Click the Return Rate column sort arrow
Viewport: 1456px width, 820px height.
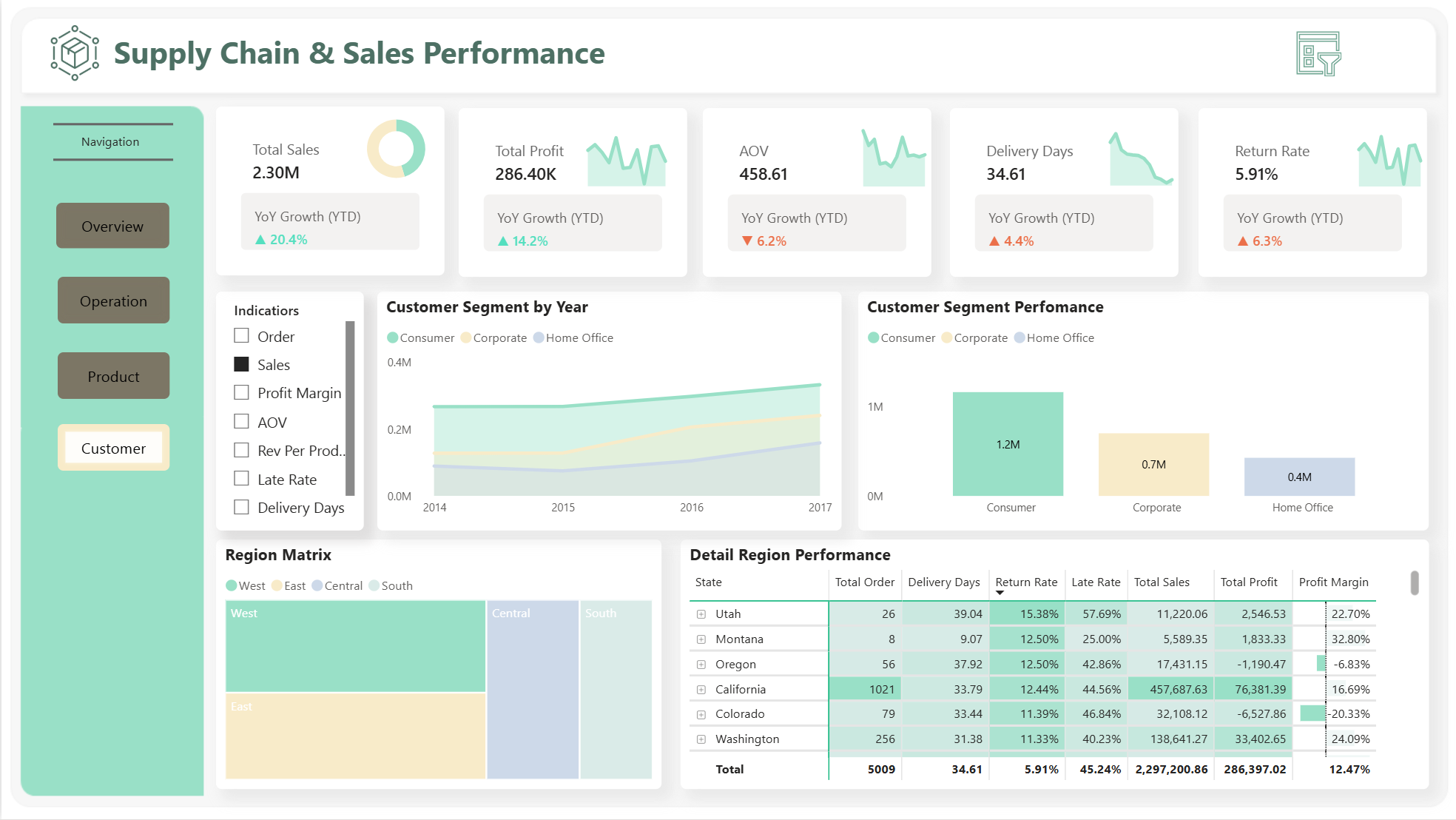pos(1000,593)
